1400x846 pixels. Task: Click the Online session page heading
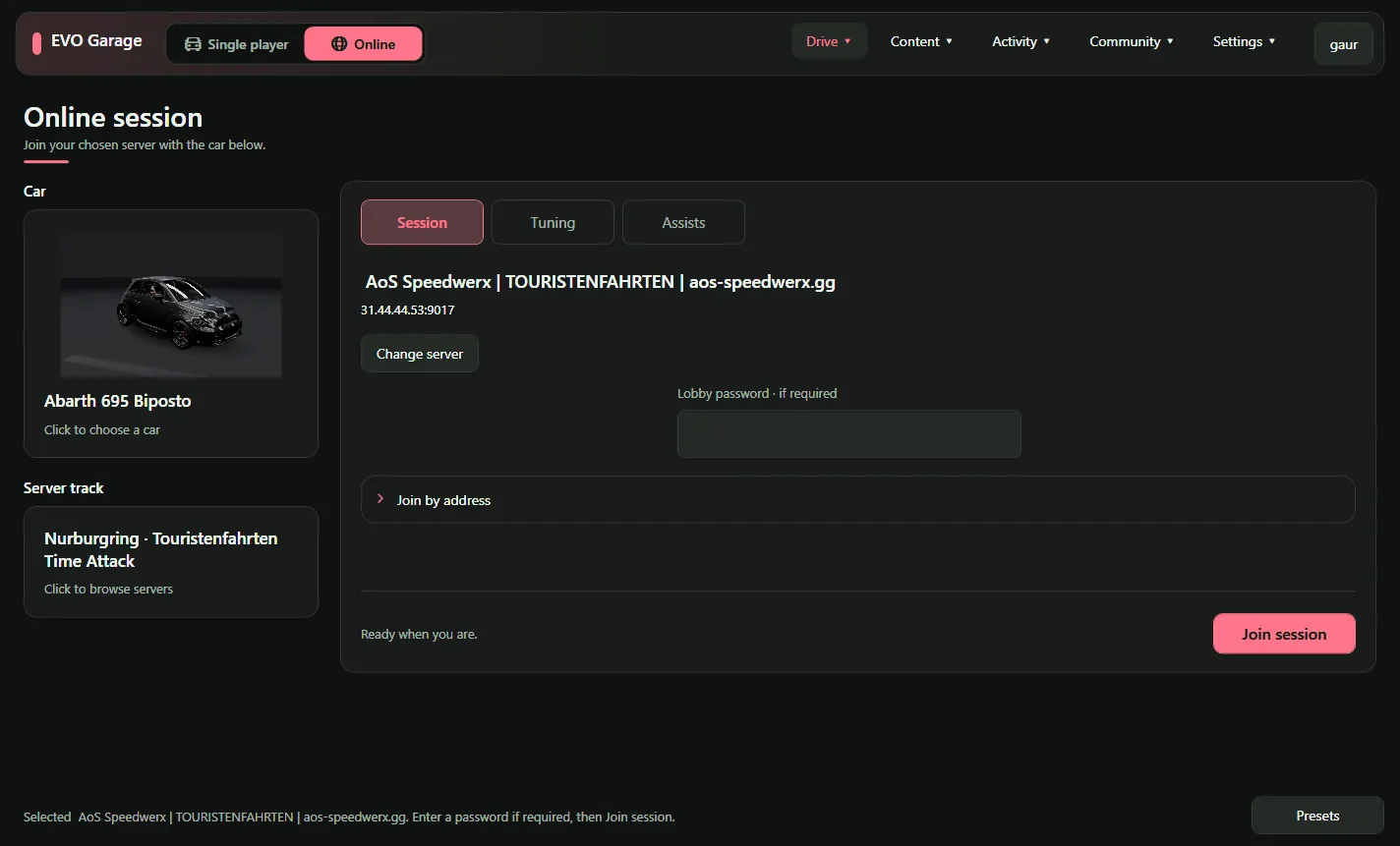point(113,117)
